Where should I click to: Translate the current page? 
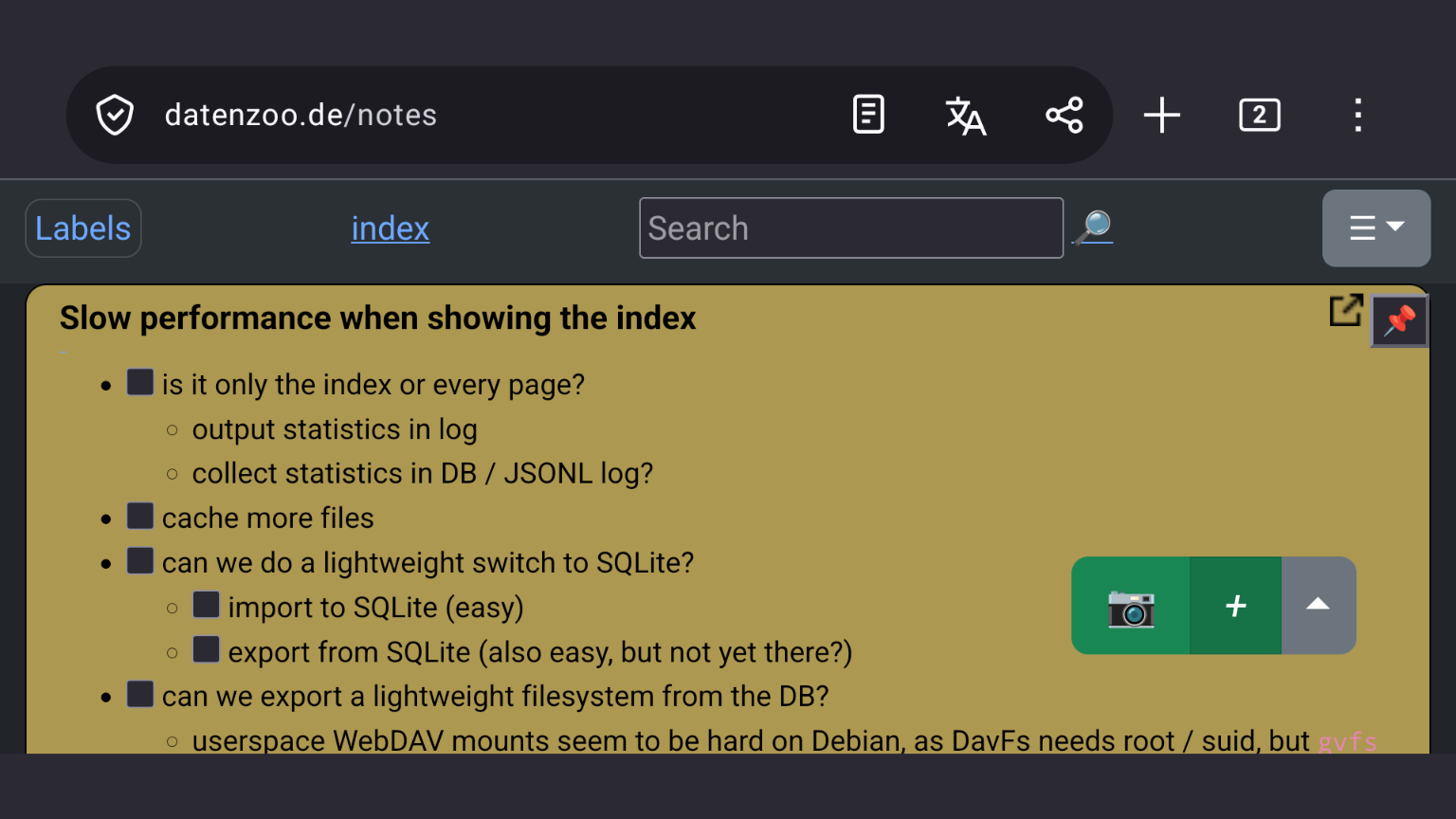click(x=966, y=115)
